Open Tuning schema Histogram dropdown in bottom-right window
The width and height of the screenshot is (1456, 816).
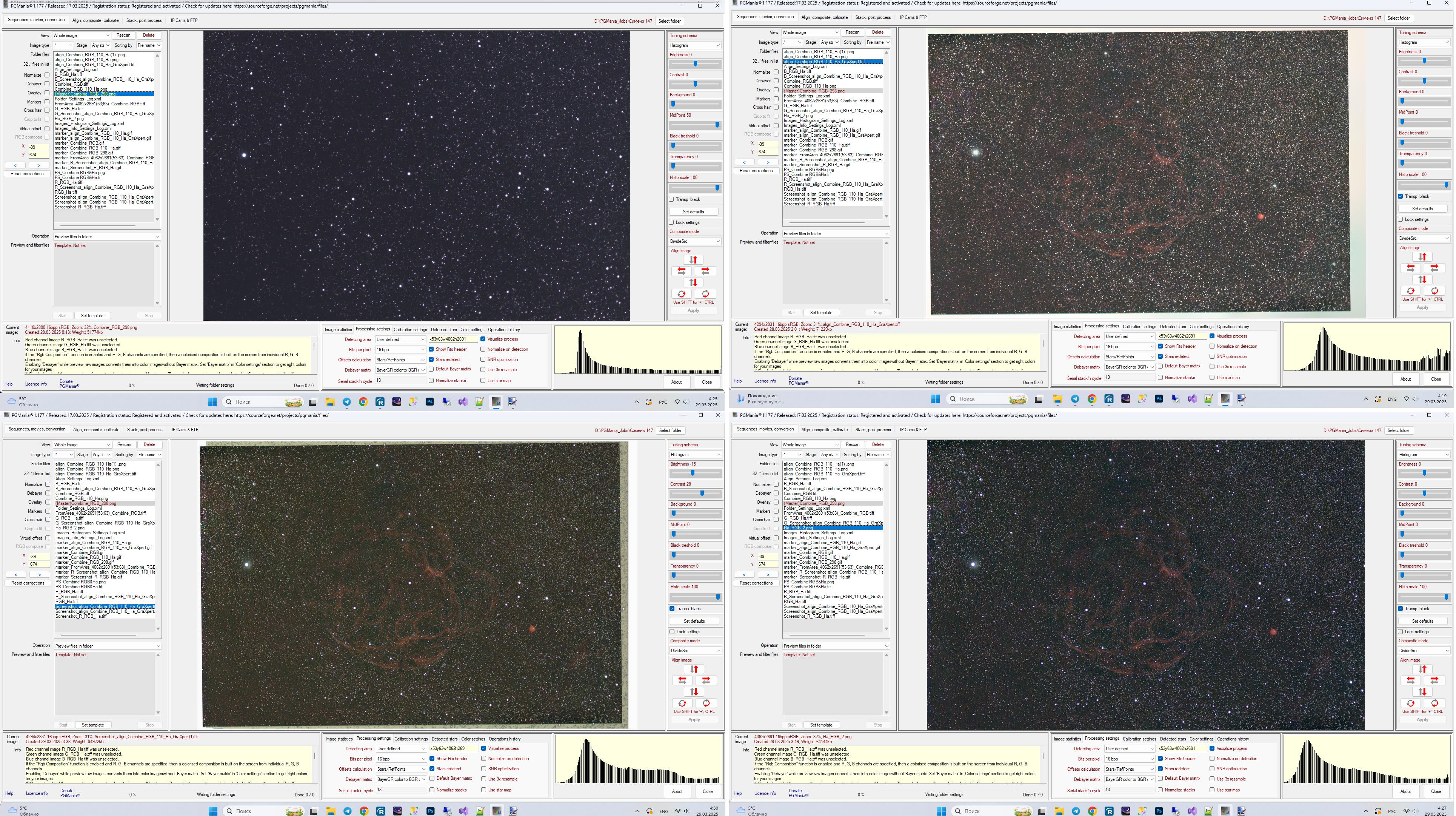coord(1423,455)
